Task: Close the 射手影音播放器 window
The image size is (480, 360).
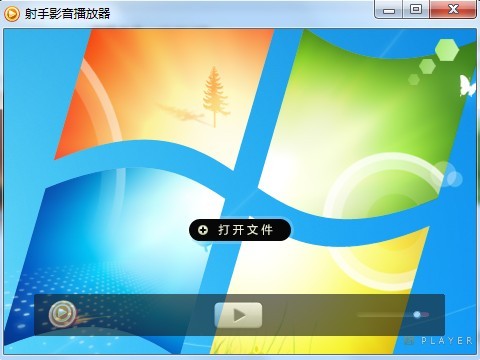Action: 453,10
